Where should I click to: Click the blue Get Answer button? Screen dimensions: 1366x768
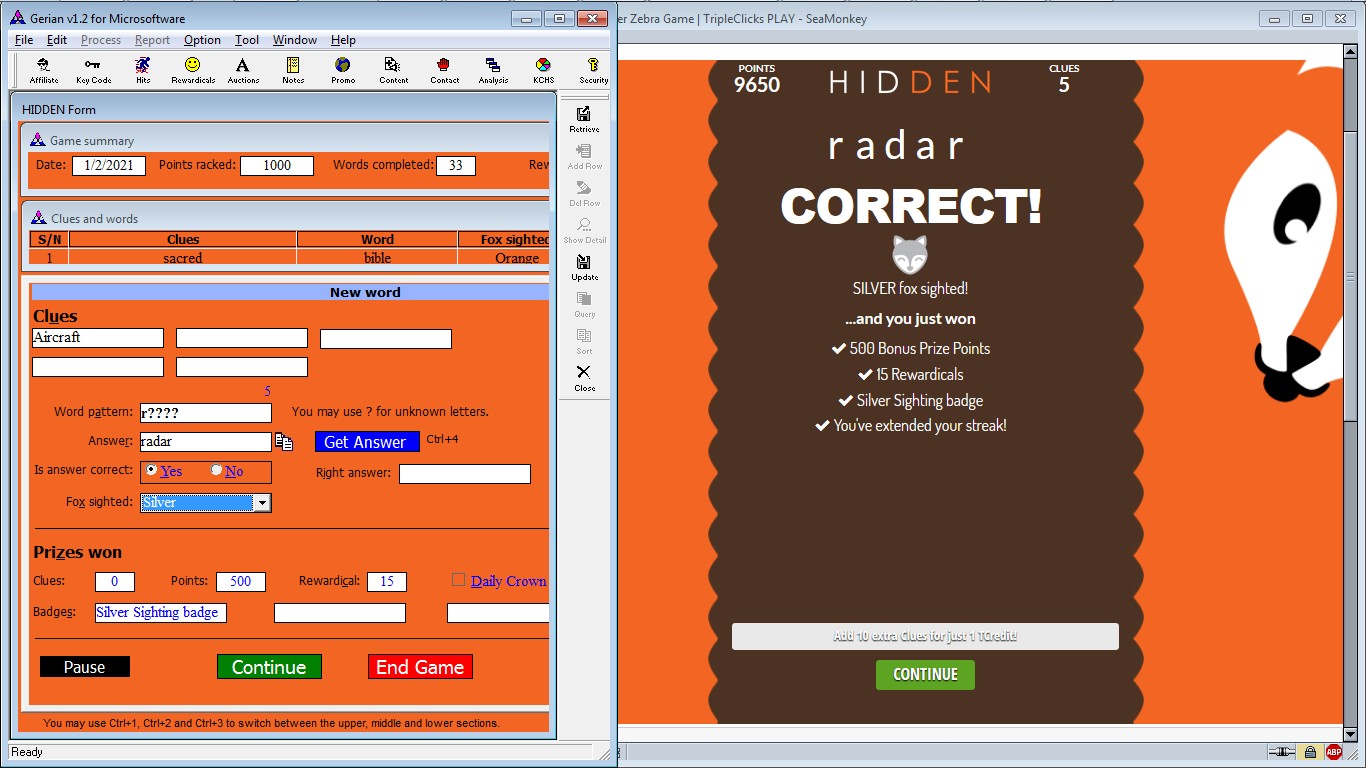(367, 442)
